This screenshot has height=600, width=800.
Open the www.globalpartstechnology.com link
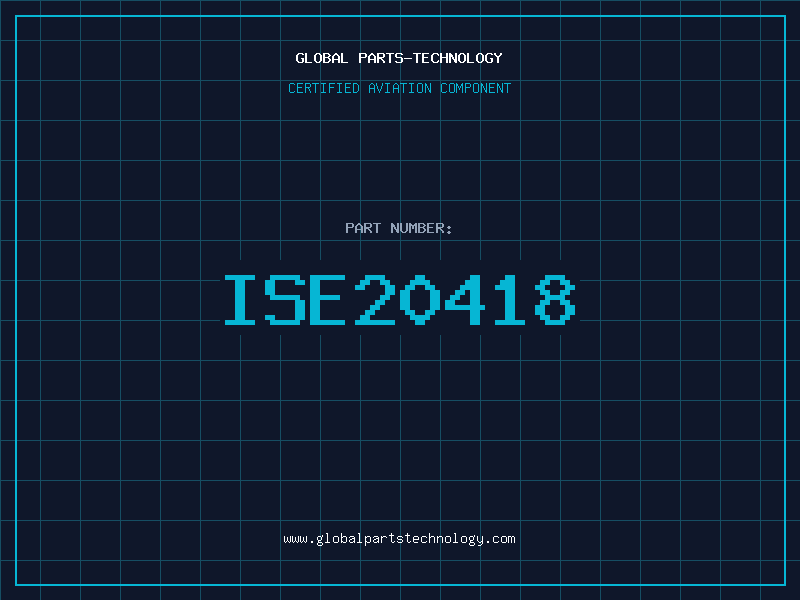click(399, 539)
